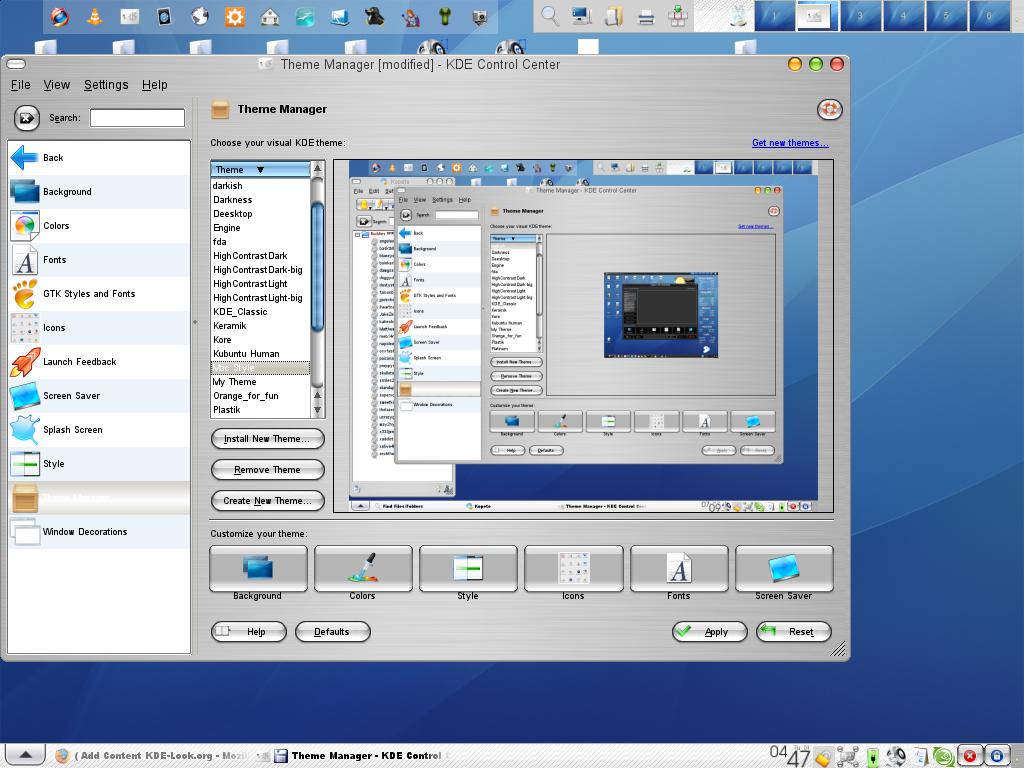The height and width of the screenshot is (768, 1024).
Task: Click the theme preview thumbnail
Action: 583,336
